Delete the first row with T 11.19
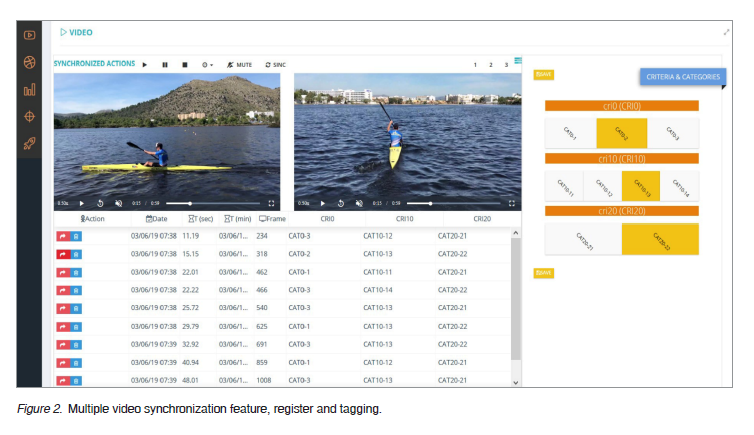This screenshot has width=754, height=435. (77, 236)
